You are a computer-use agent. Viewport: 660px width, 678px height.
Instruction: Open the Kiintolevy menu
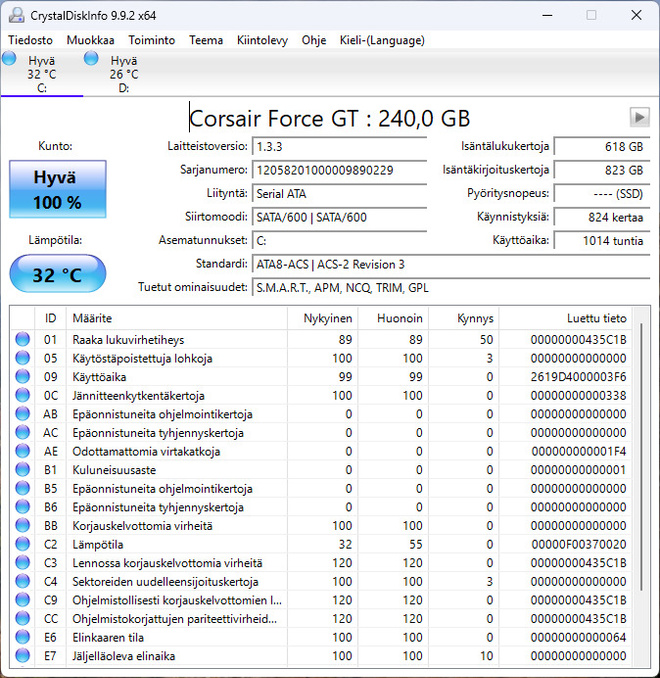tap(262, 40)
